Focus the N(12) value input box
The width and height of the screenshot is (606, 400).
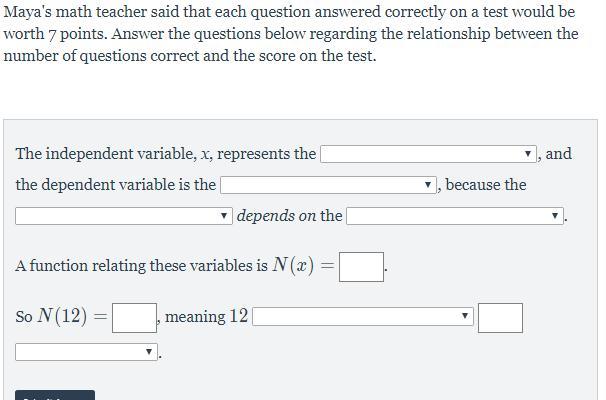(x=134, y=317)
